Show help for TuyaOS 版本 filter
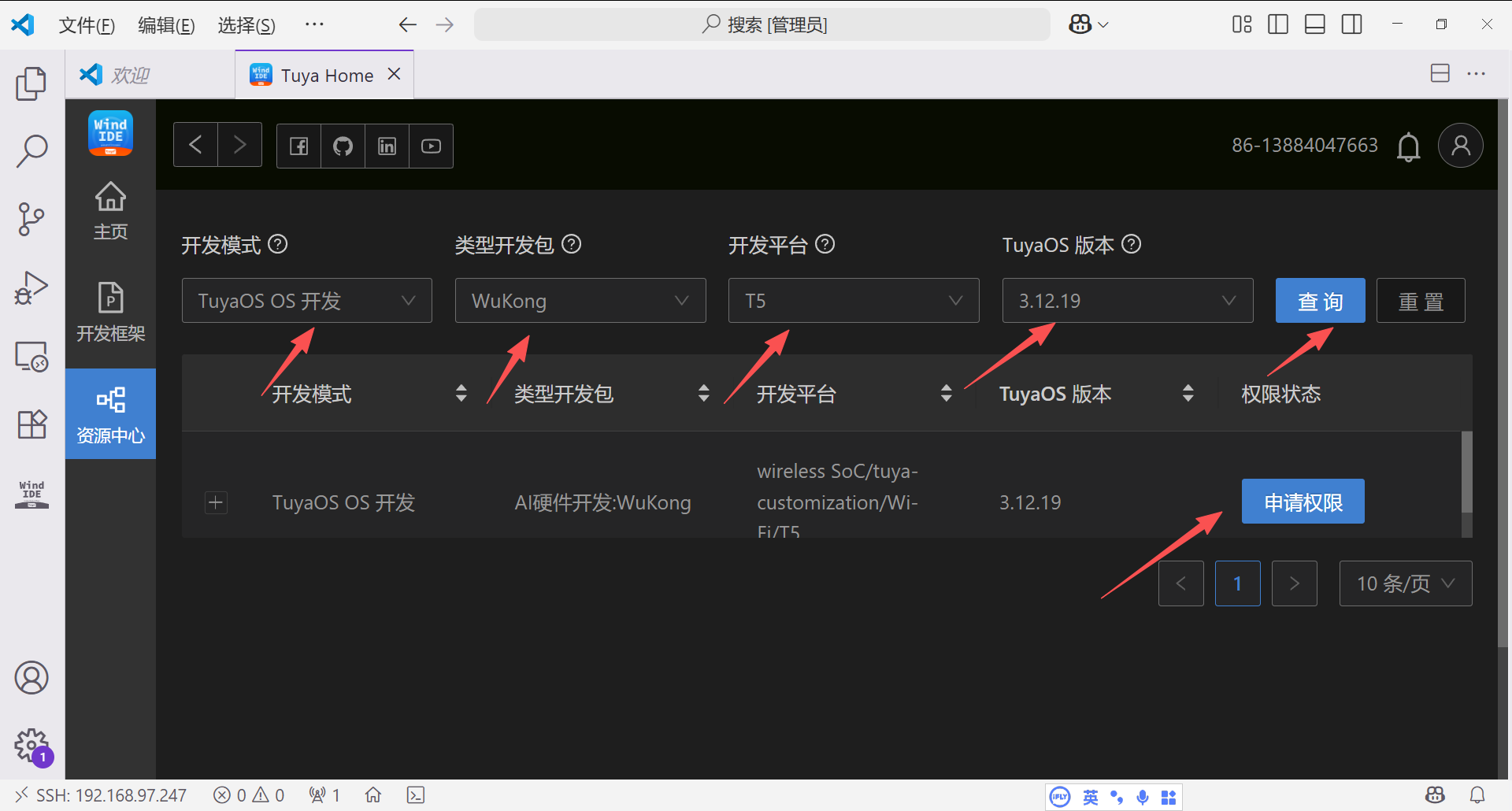 [x=1131, y=244]
